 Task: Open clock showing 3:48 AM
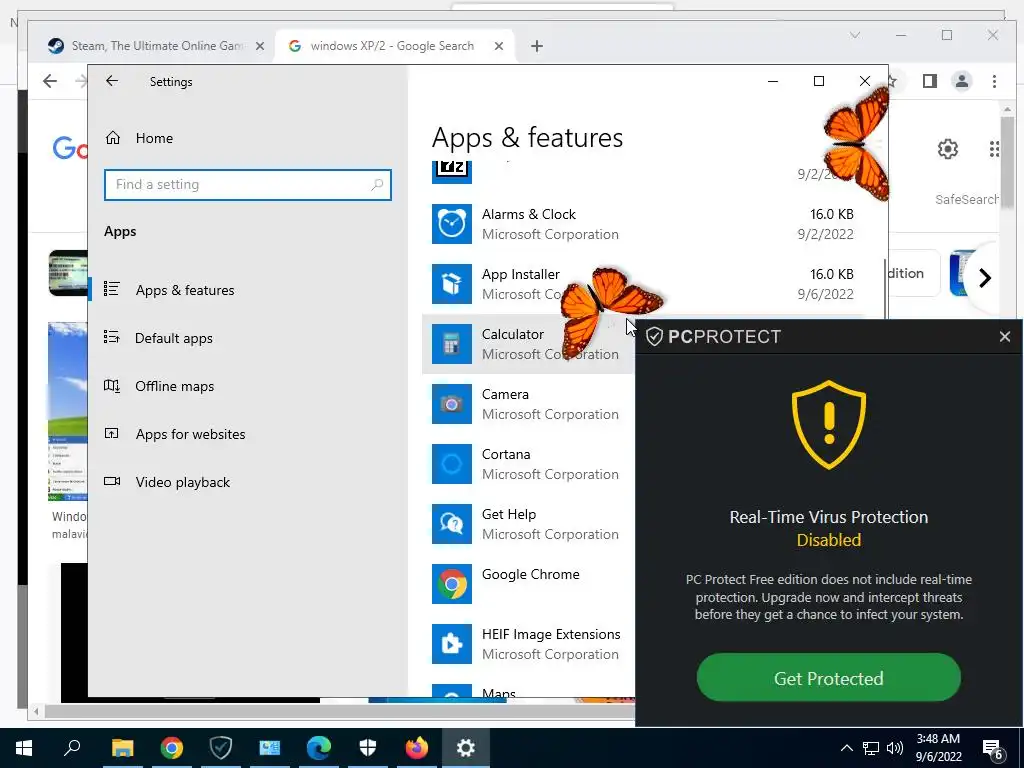tap(938, 748)
